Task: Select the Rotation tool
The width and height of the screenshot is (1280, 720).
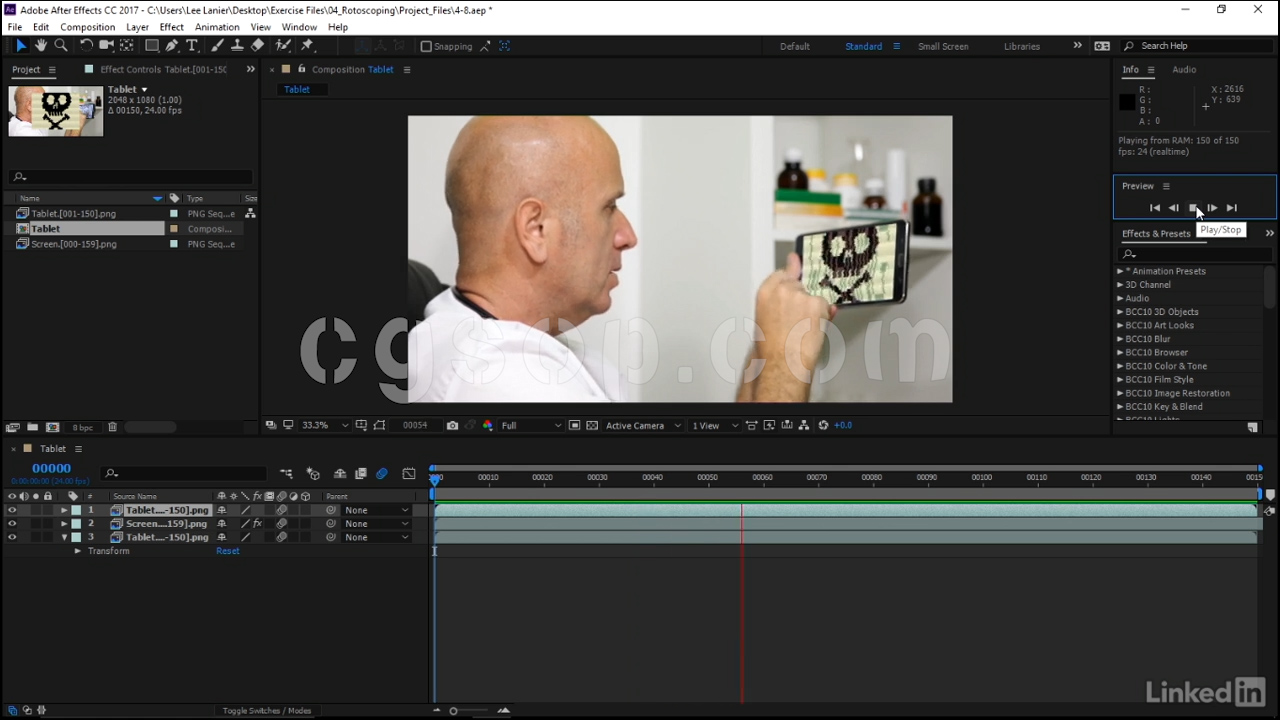Action: [86, 46]
